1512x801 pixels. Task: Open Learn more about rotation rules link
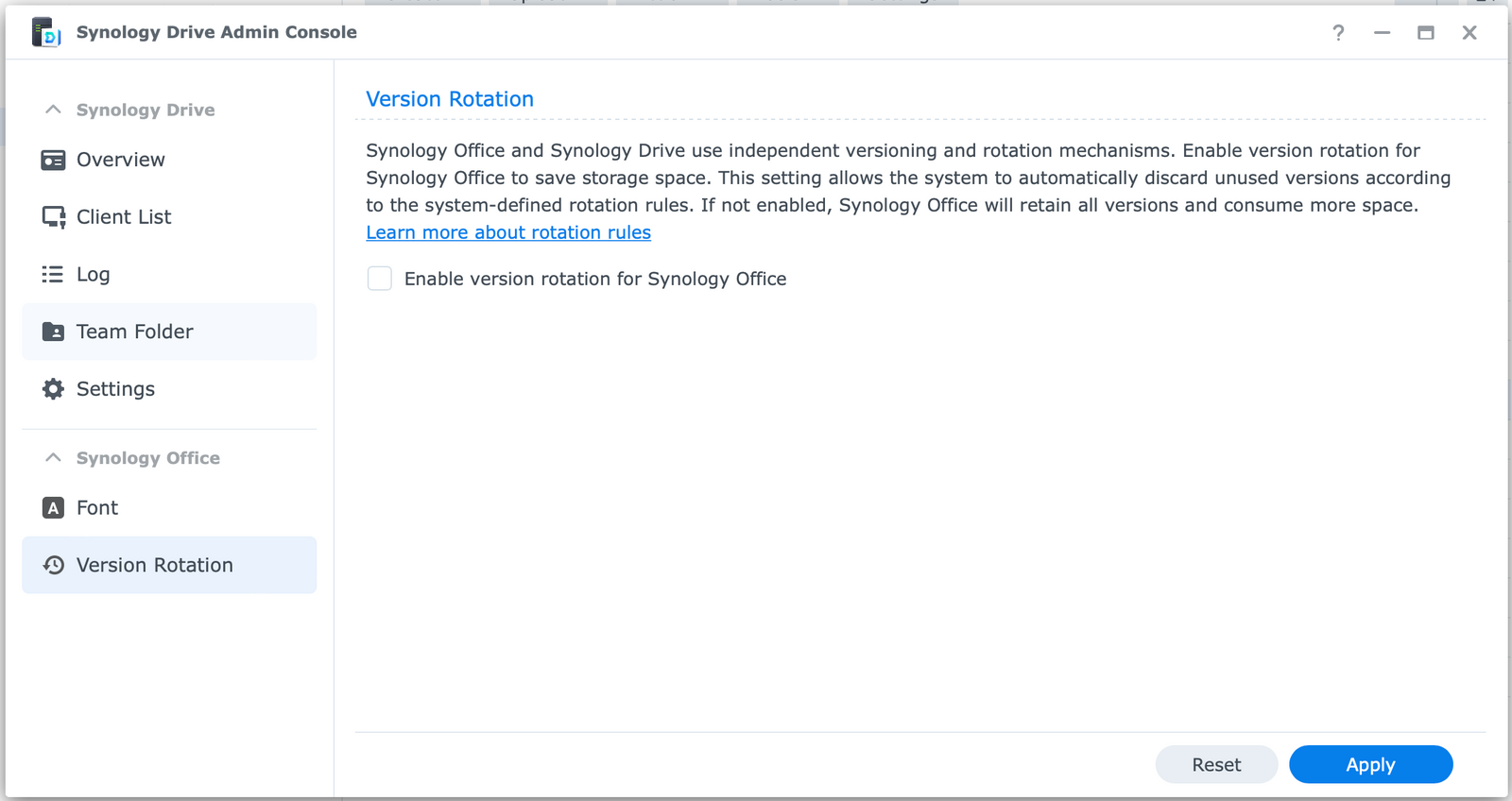click(508, 232)
